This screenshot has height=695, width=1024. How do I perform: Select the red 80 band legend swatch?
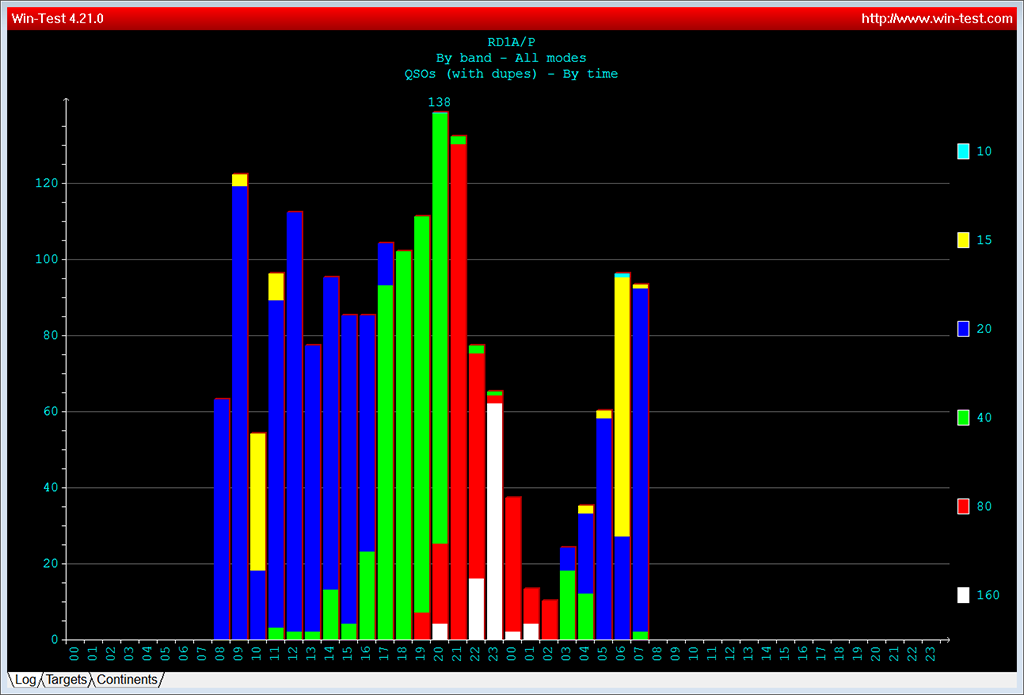pyautogui.click(x=963, y=507)
